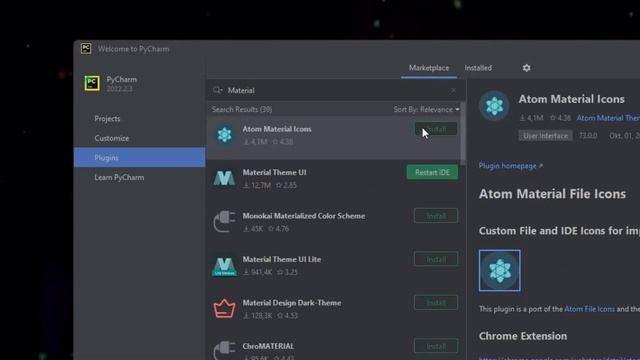The image size is (640, 360).
Task: Select the Material Design Dark-Theme crown icon
Action: point(224,309)
